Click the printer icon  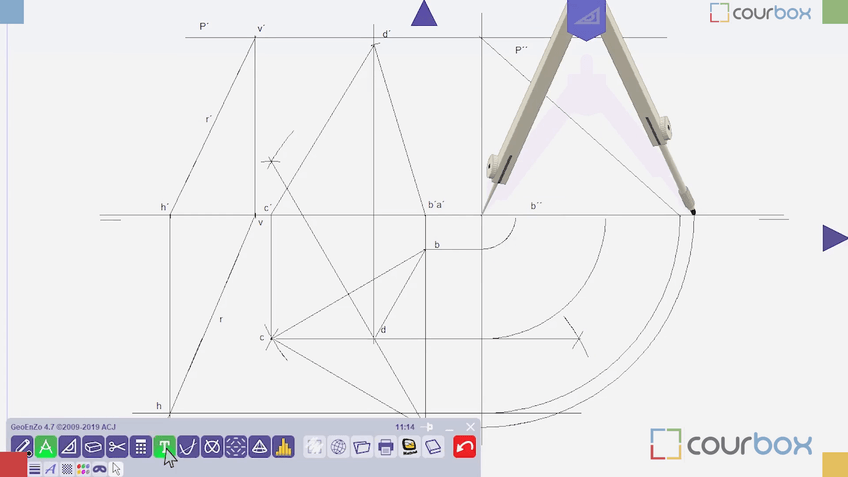(386, 447)
